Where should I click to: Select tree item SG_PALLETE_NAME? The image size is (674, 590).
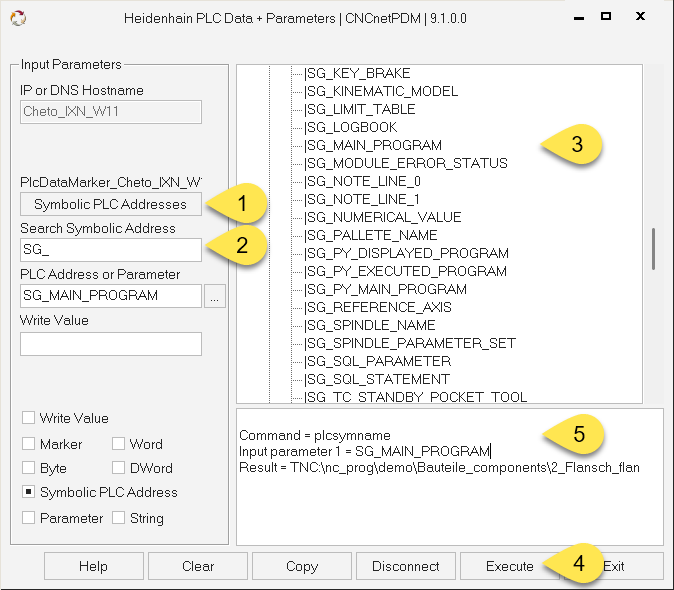(x=371, y=235)
